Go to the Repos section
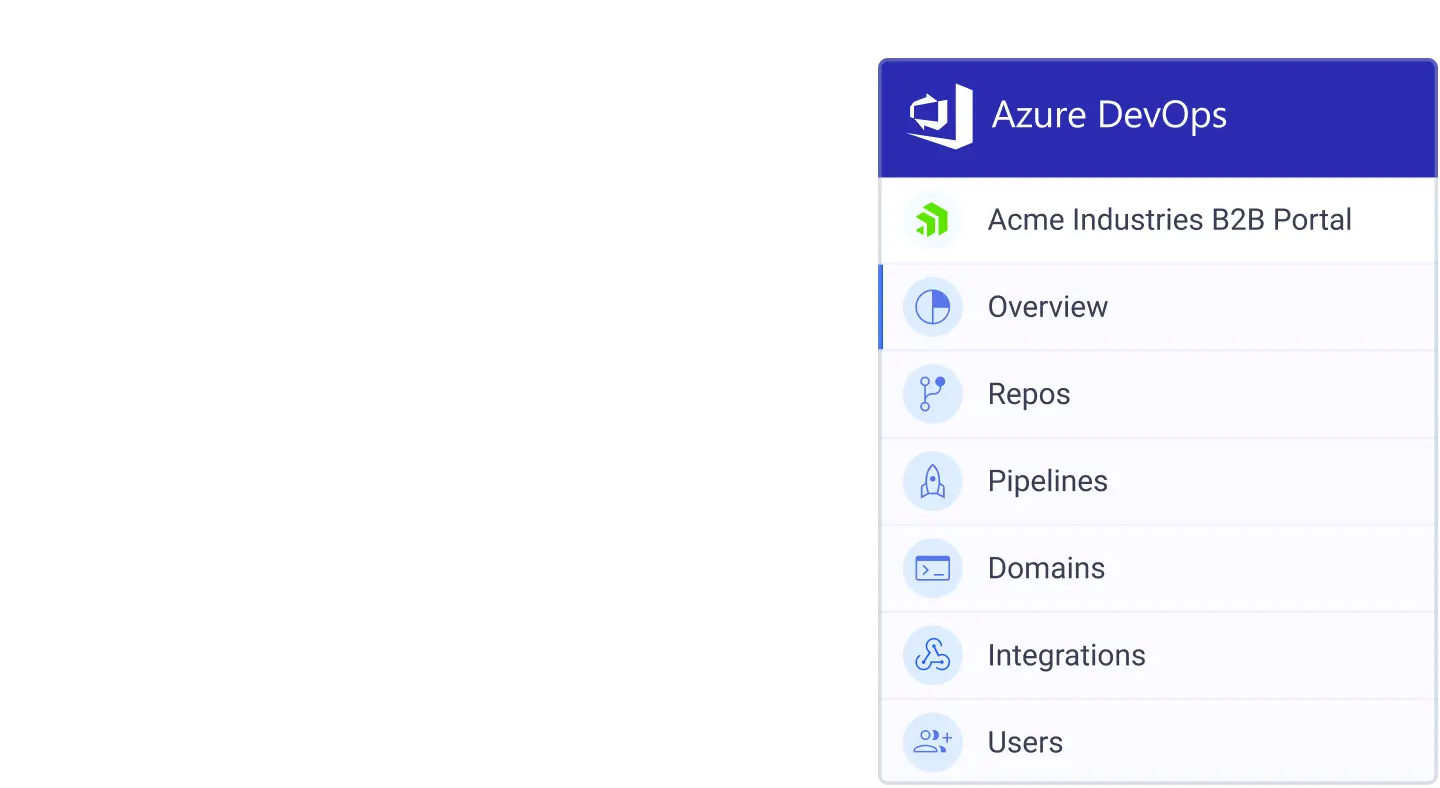The image size is (1440, 788). [x=1028, y=394]
